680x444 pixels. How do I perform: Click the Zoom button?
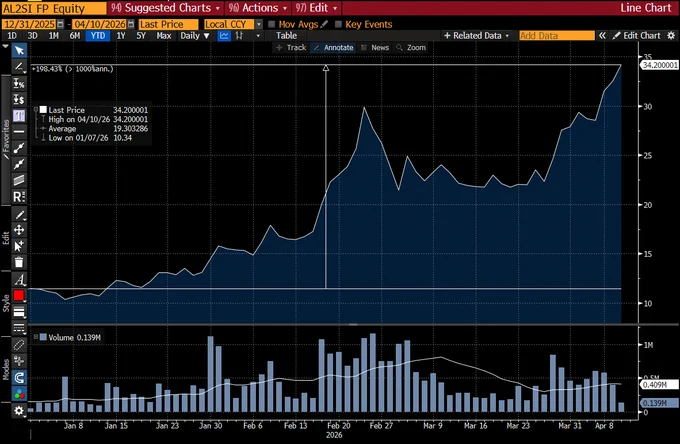(411, 48)
